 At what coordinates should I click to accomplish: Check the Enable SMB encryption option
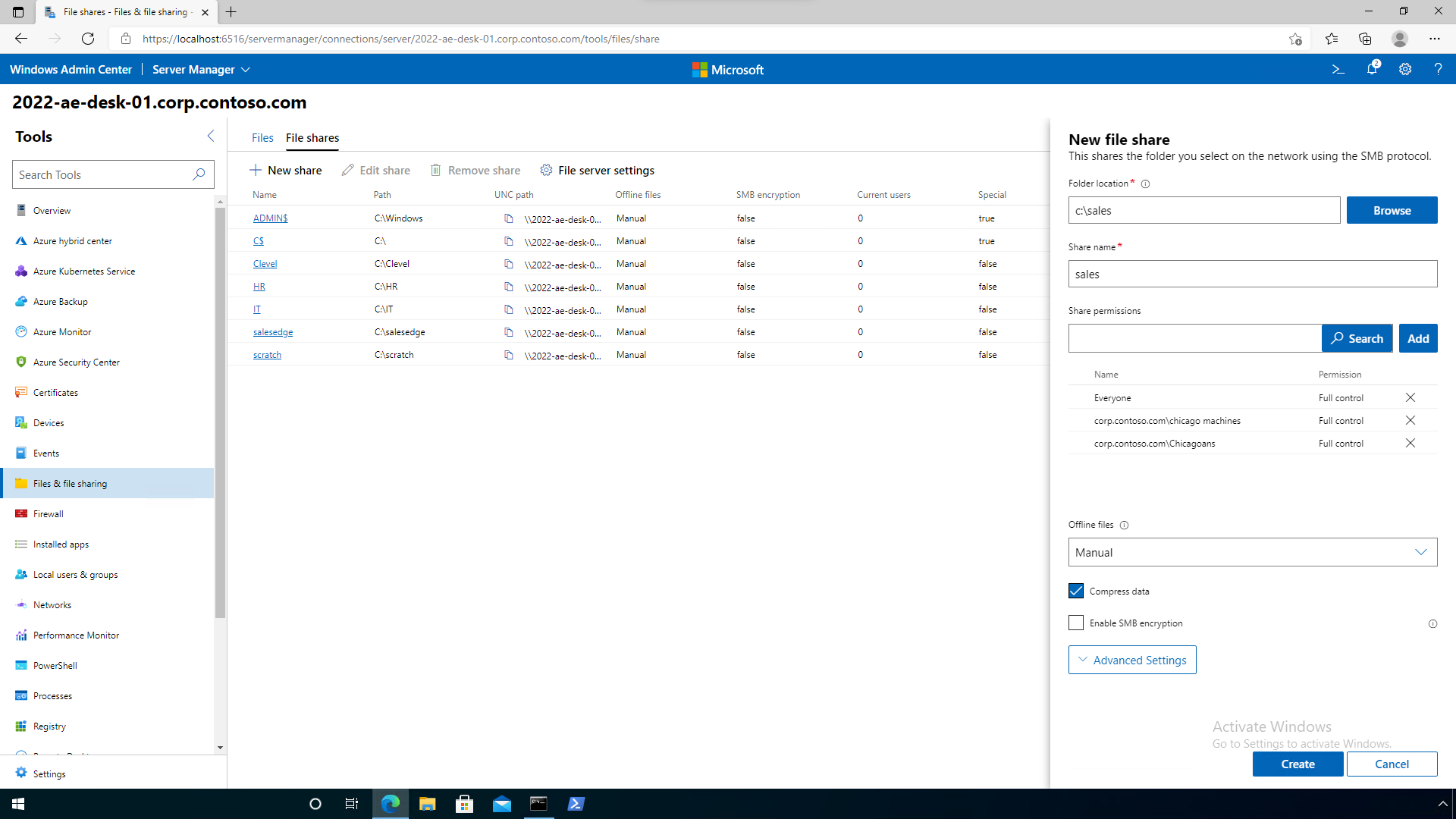point(1076,623)
